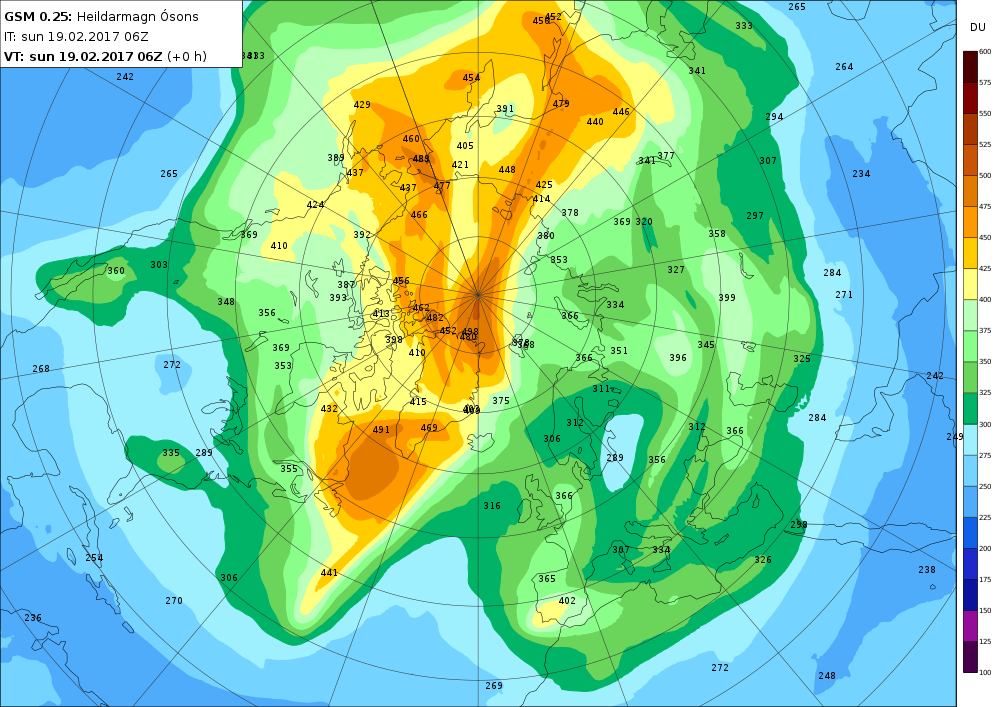
Task: Click the 'IT: sun 19.02.2017 06Z' line
Action: coord(76,36)
